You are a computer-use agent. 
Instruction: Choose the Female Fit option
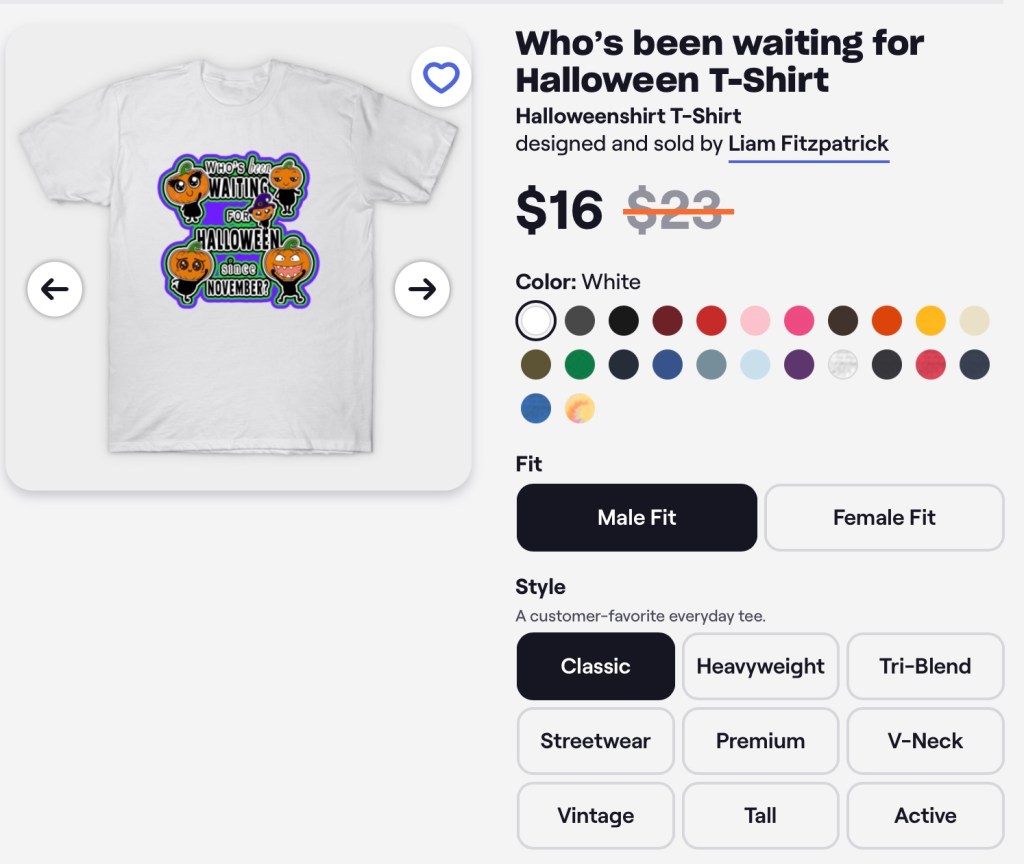click(884, 517)
